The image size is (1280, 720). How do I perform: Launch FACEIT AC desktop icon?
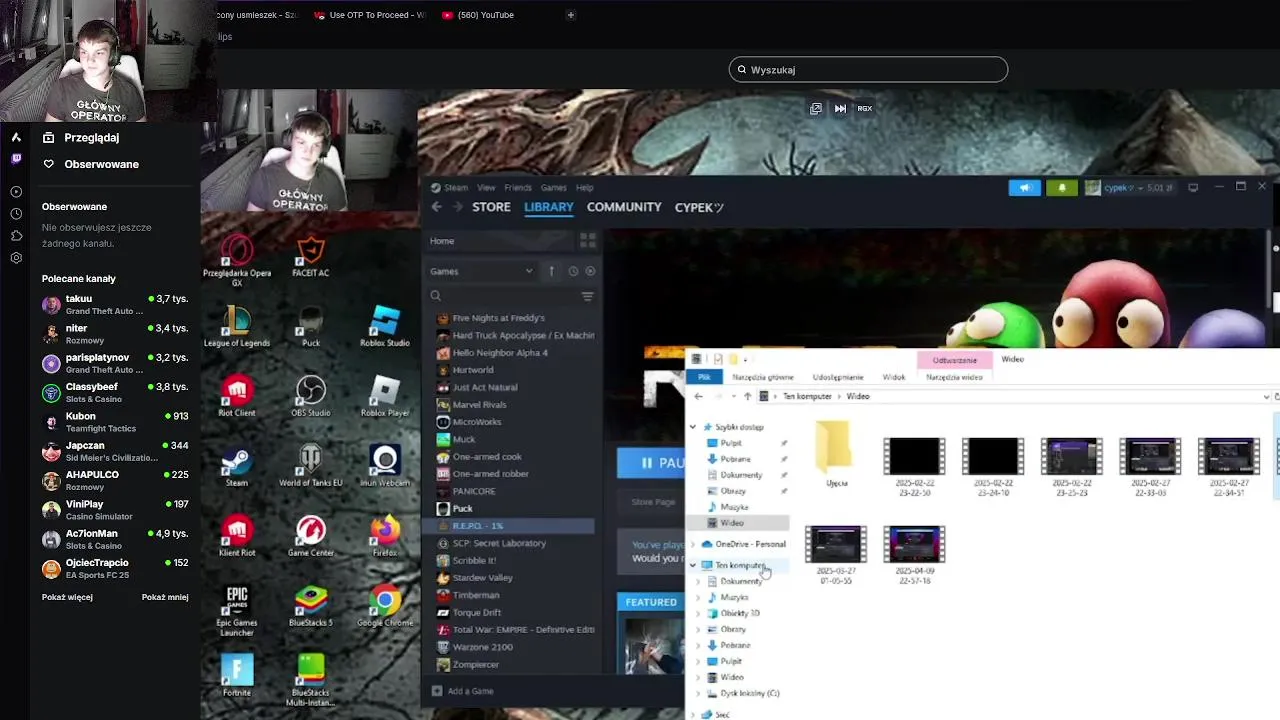[311, 257]
